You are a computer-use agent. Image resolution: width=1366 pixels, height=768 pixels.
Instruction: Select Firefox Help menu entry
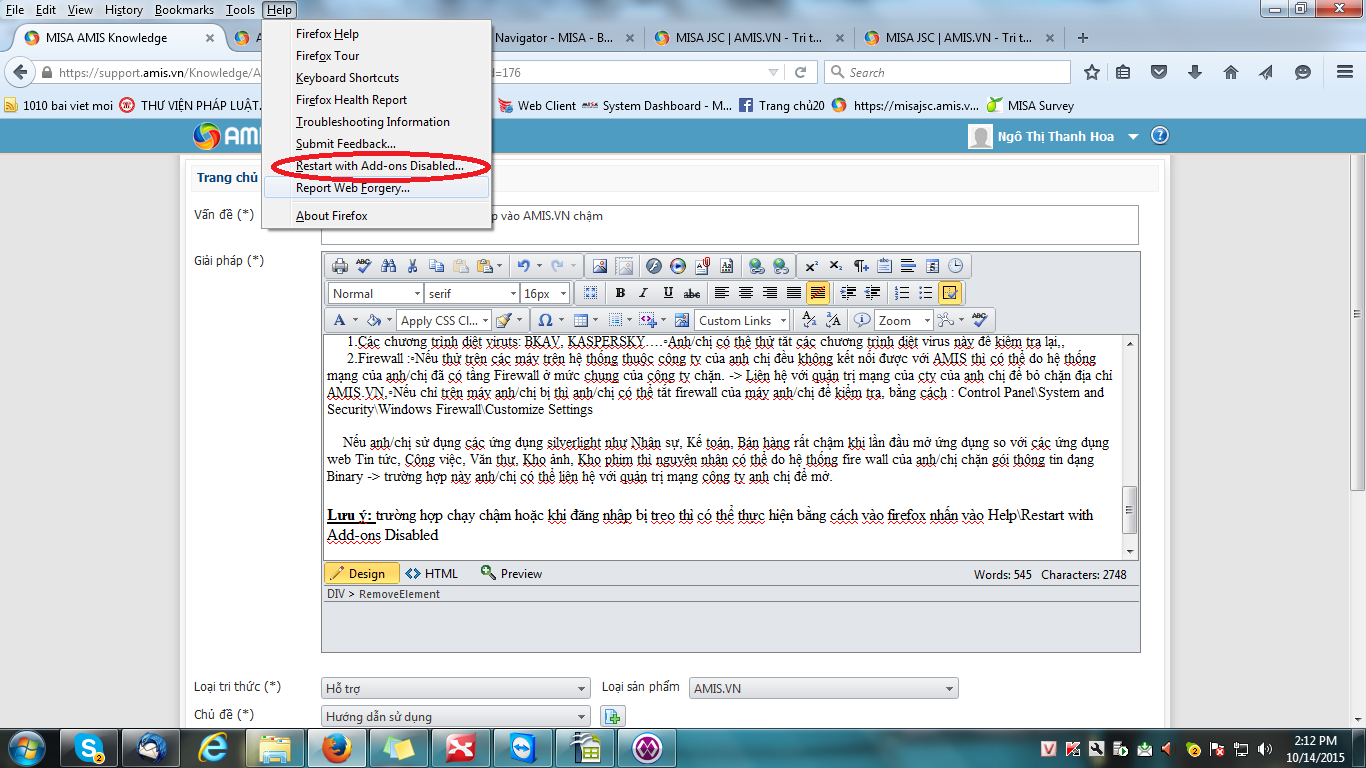tap(376, 34)
